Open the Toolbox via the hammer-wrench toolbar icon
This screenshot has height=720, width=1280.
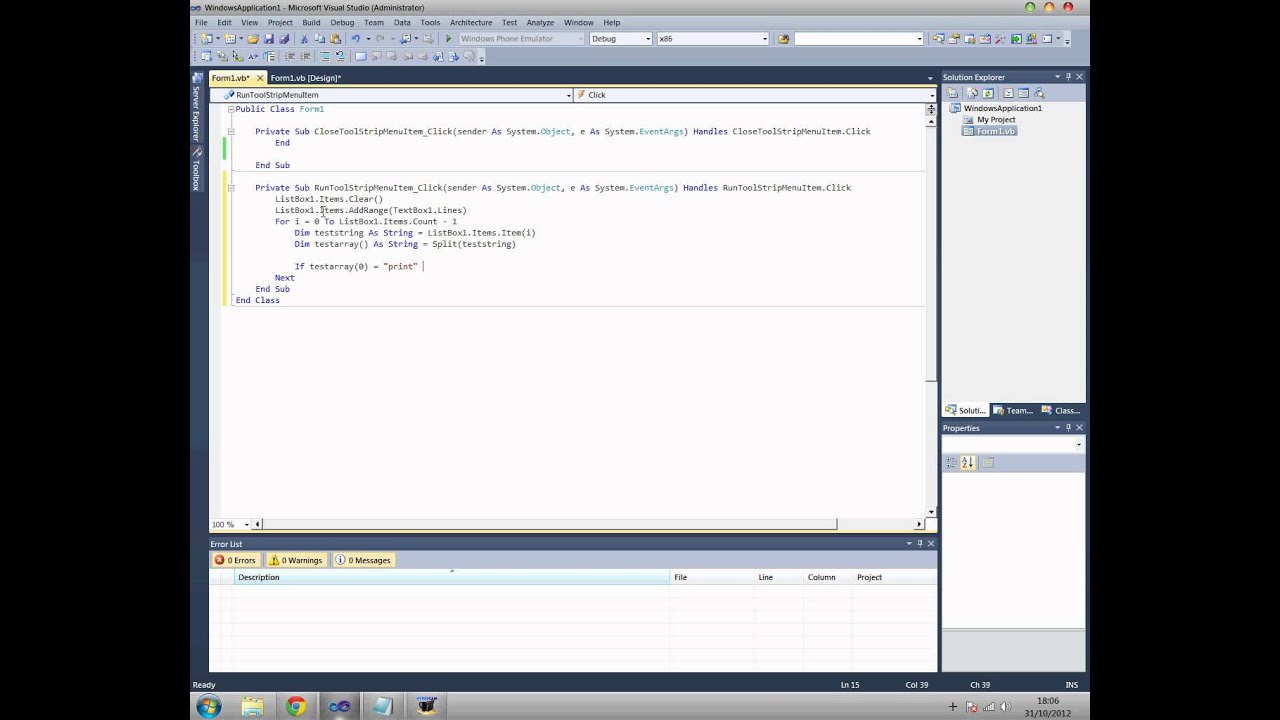(1000, 39)
